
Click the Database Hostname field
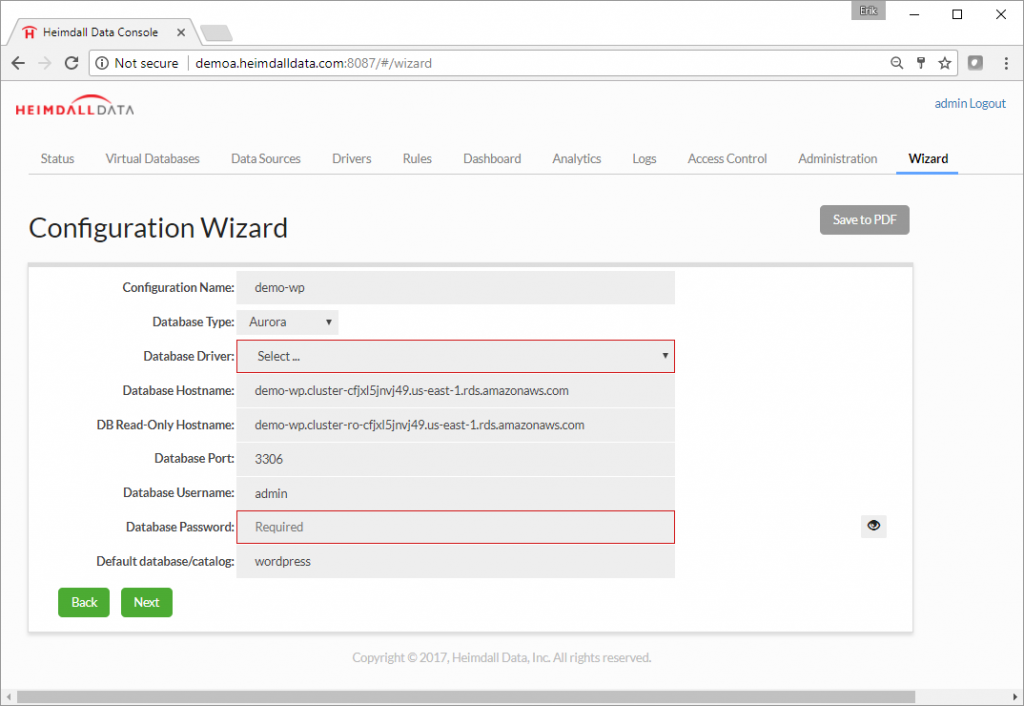coord(455,391)
